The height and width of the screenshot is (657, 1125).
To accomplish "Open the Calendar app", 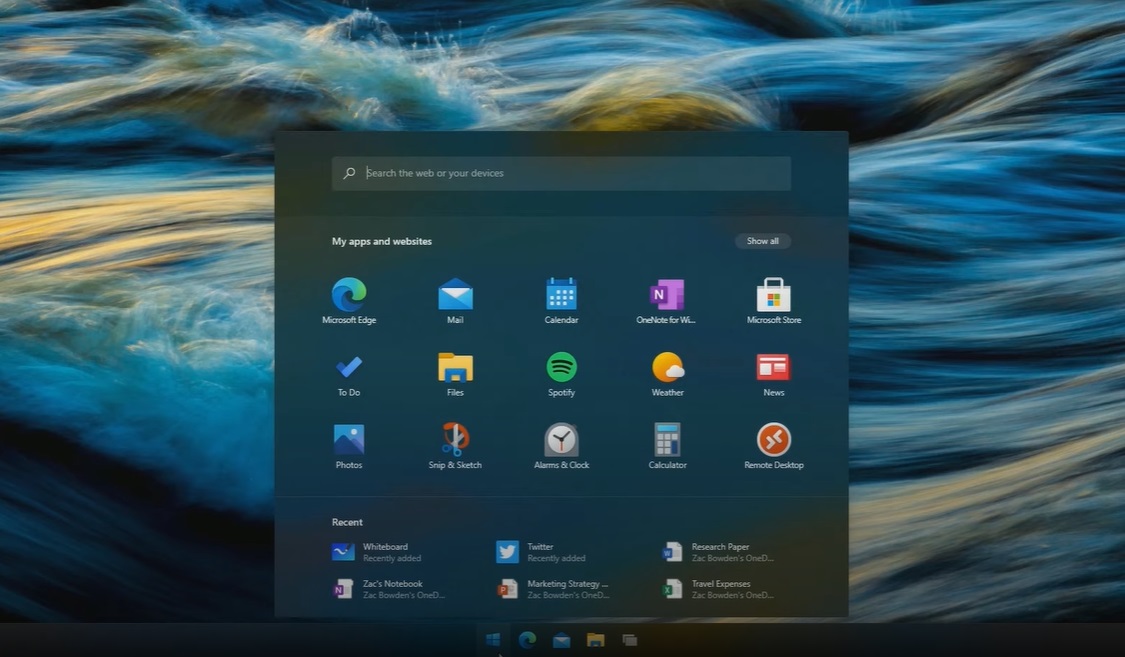I will pos(561,301).
